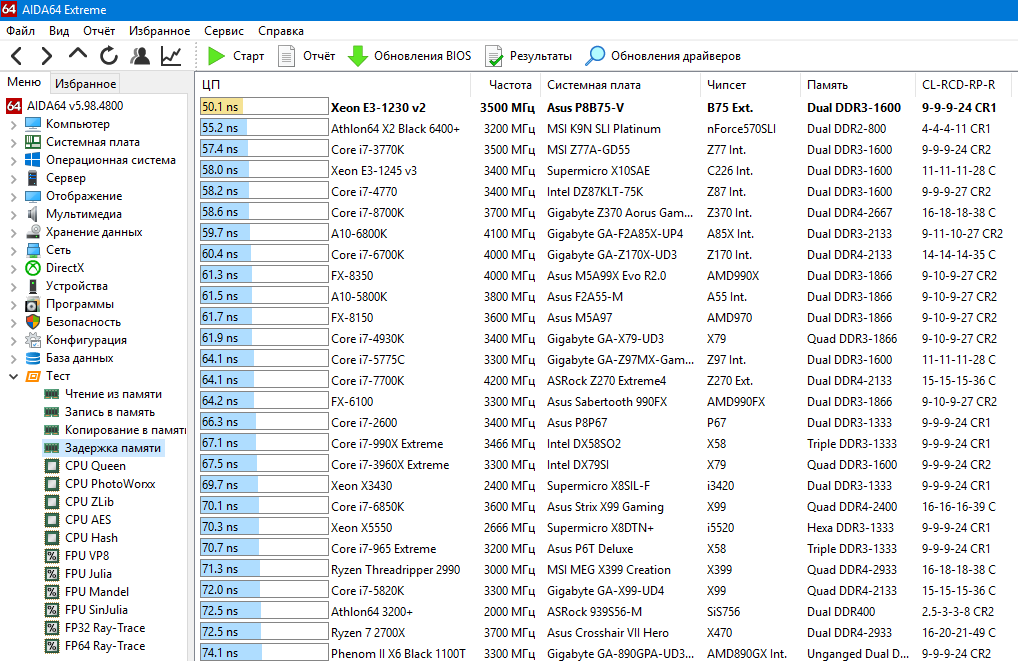Select the CPU Queen benchmark
The height and width of the screenshot is (661, 1018).
[x=85, y=466]
